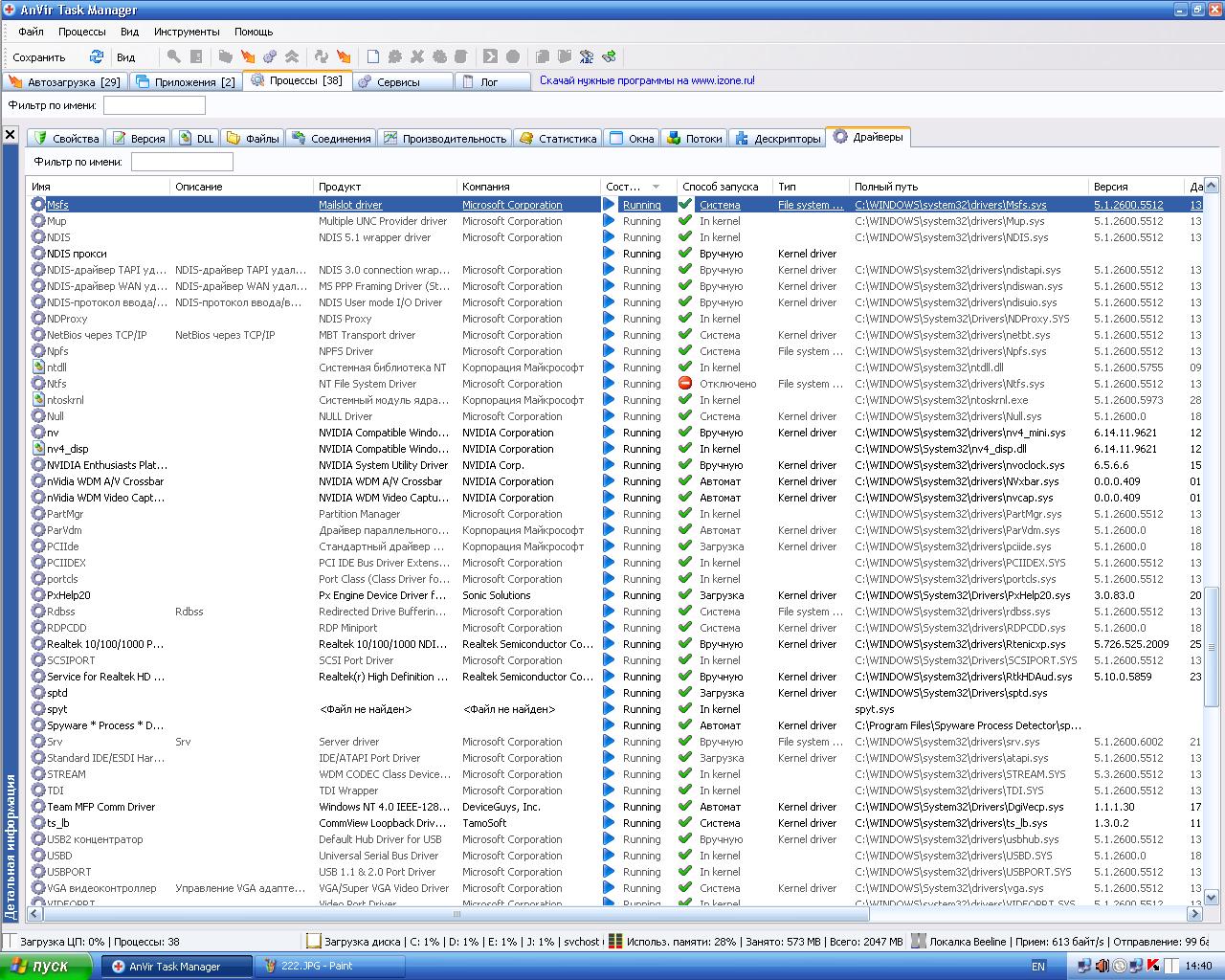Sort by the Способ запуска column header

(x=725, y=187)
